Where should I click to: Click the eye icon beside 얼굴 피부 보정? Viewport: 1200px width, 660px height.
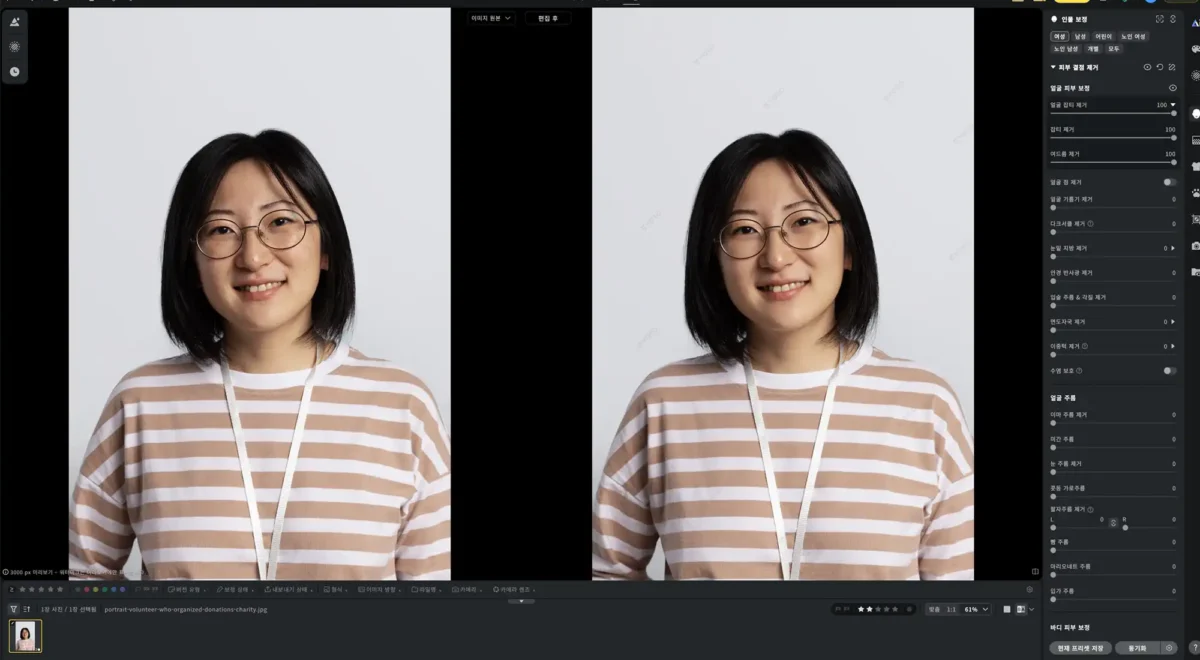tap(1172, 88)
